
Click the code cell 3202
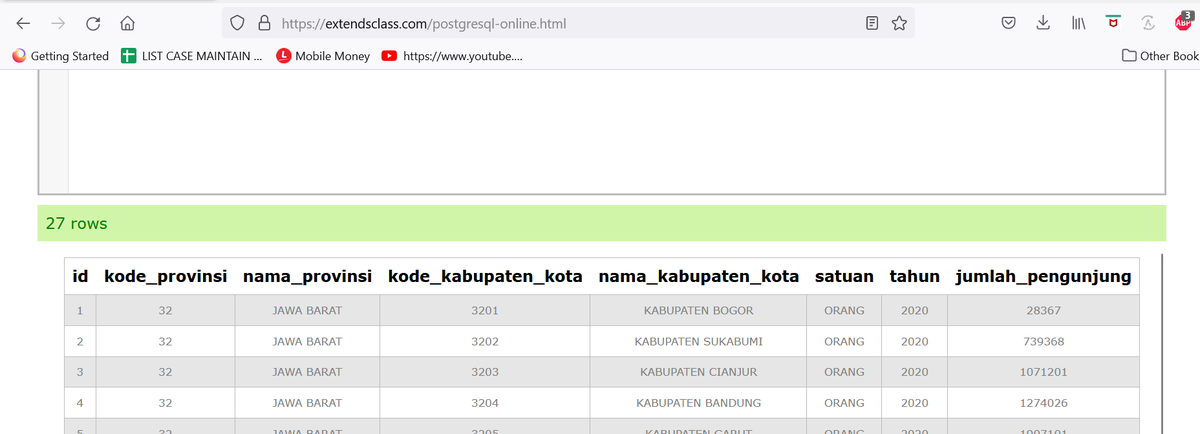coord(485,341)
